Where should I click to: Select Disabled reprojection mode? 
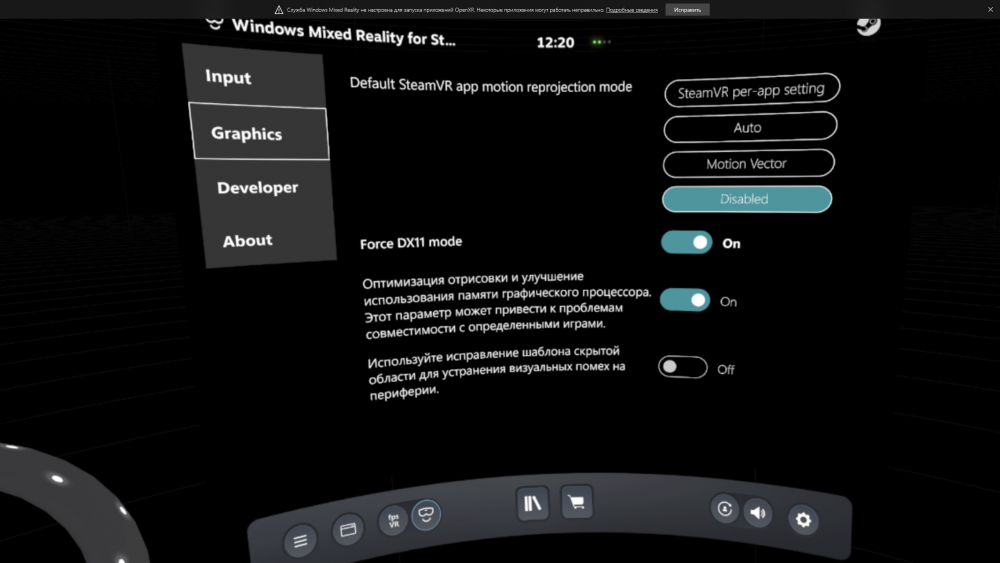click(x=747, y=199)
